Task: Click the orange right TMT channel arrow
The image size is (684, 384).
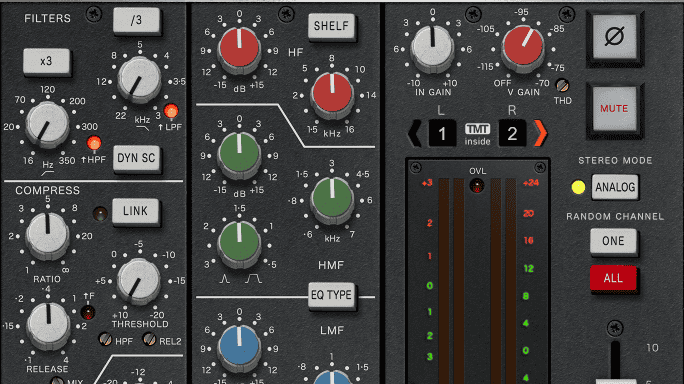Action: (x=540, y=133)
